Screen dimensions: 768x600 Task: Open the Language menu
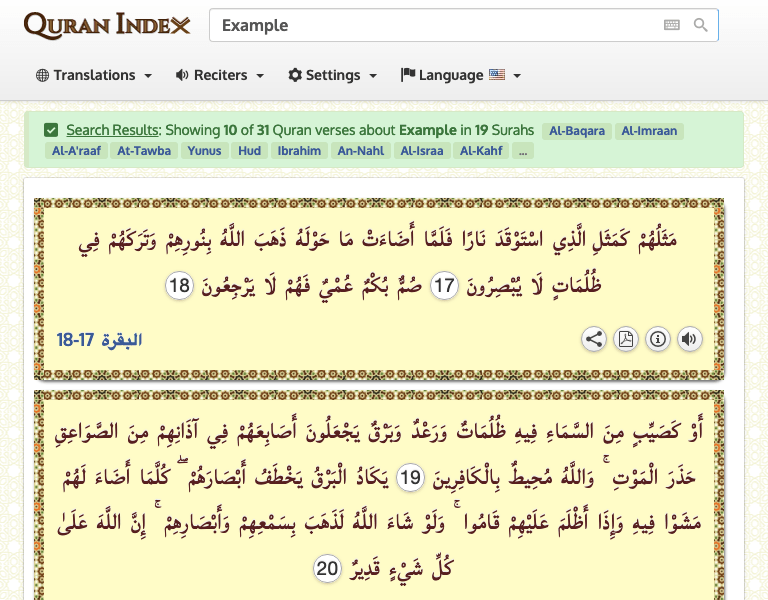coord(461,75)
